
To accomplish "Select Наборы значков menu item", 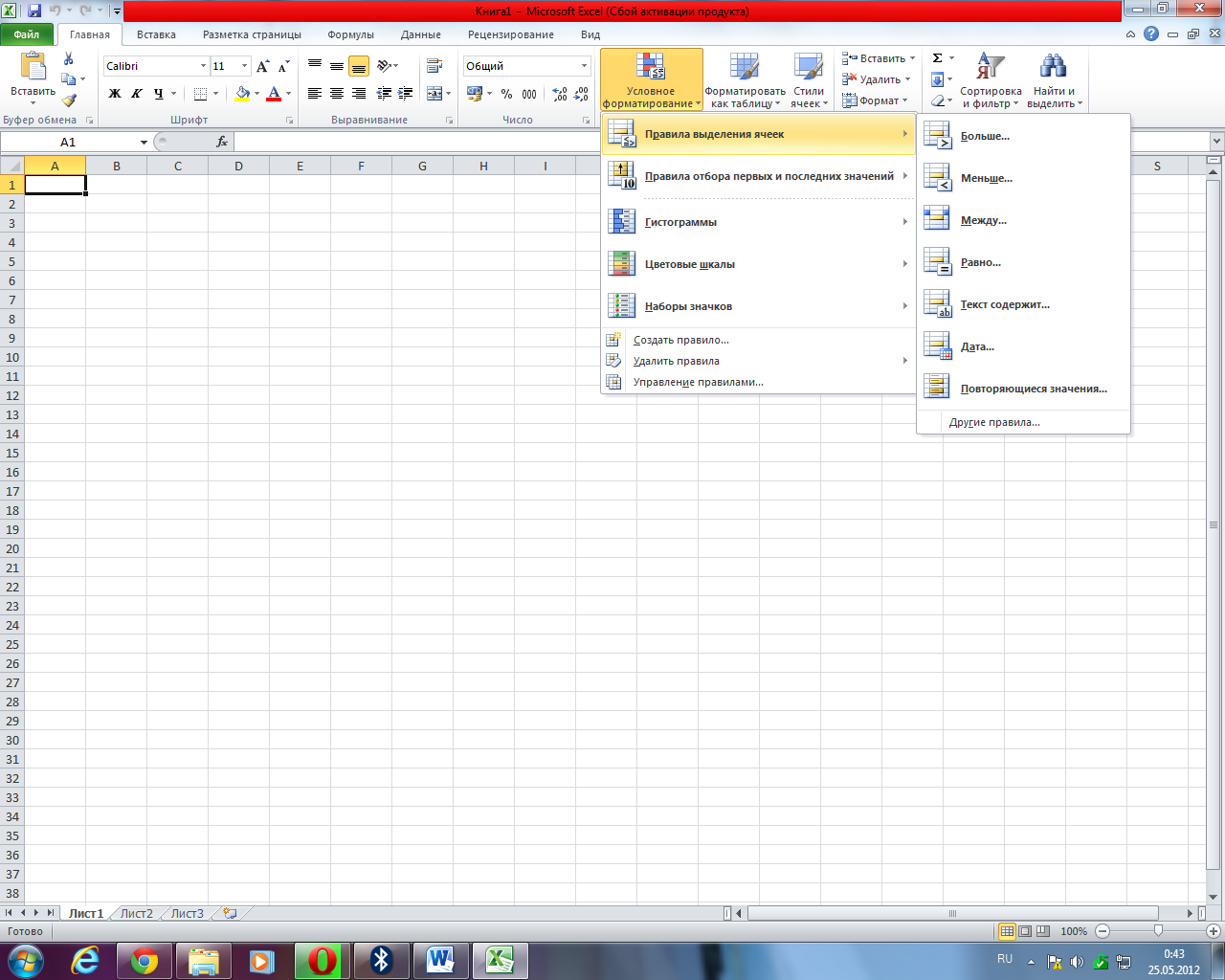I will pyautogui.click(x=759, y=306).
